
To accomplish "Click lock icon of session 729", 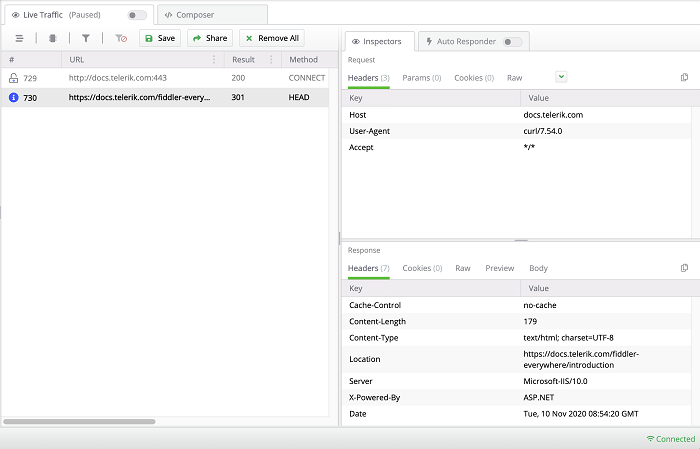I will click(x=13, y=78).
